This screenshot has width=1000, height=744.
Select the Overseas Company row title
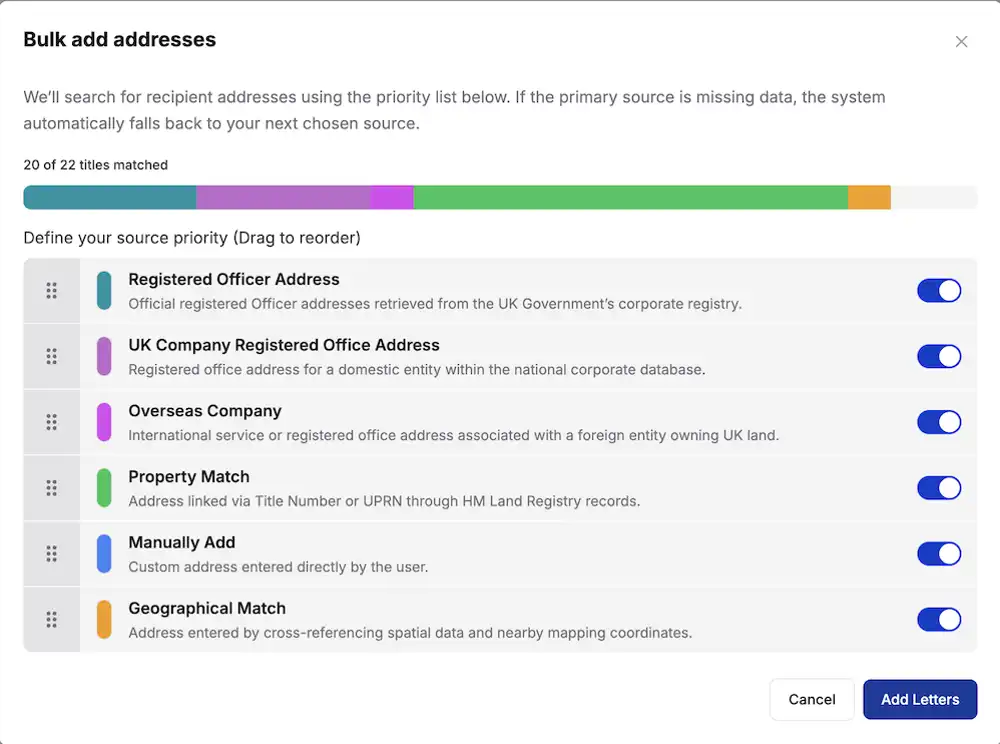205,411
